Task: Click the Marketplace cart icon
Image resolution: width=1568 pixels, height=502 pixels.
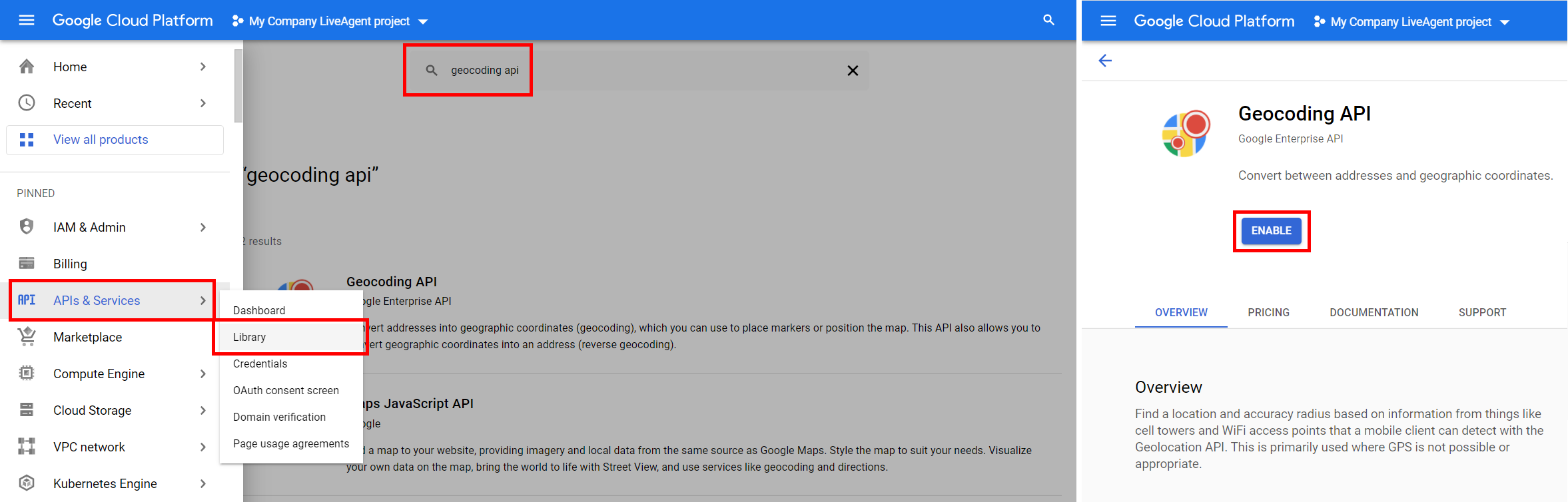Action: coord(27,337)
